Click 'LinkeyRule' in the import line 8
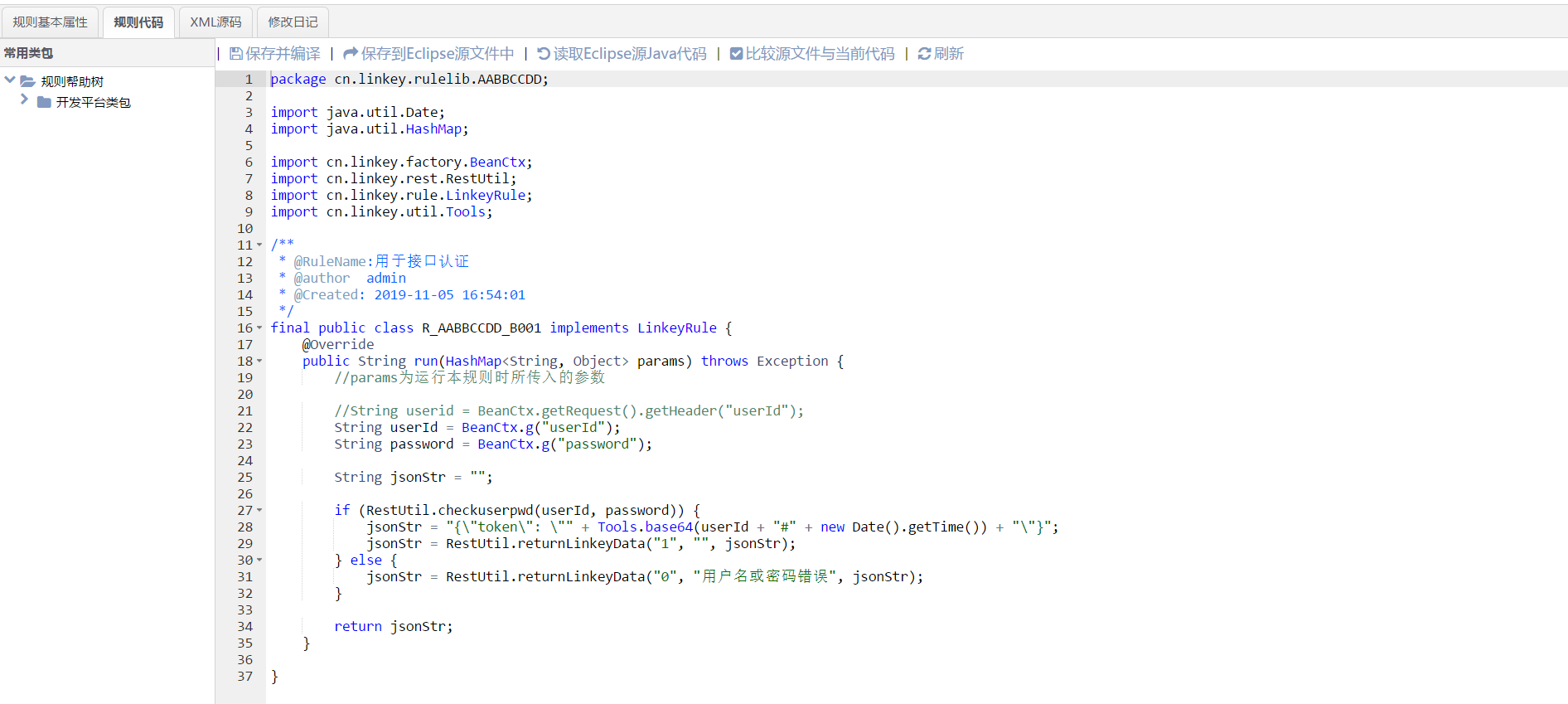1568x704 pixels. 486,196
